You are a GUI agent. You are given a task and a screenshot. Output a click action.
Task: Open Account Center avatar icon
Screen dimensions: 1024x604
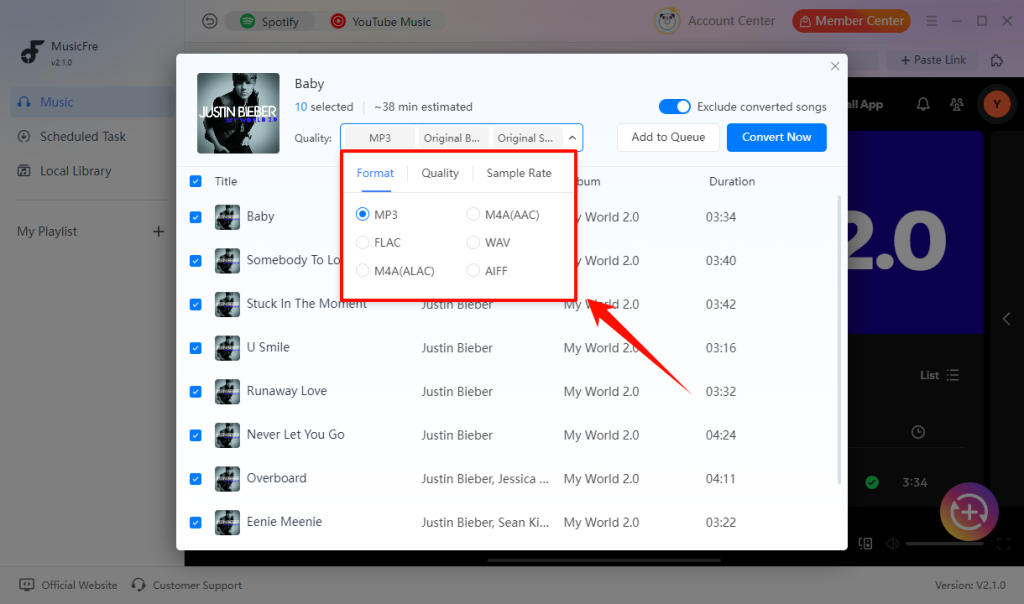click(667, 22)
